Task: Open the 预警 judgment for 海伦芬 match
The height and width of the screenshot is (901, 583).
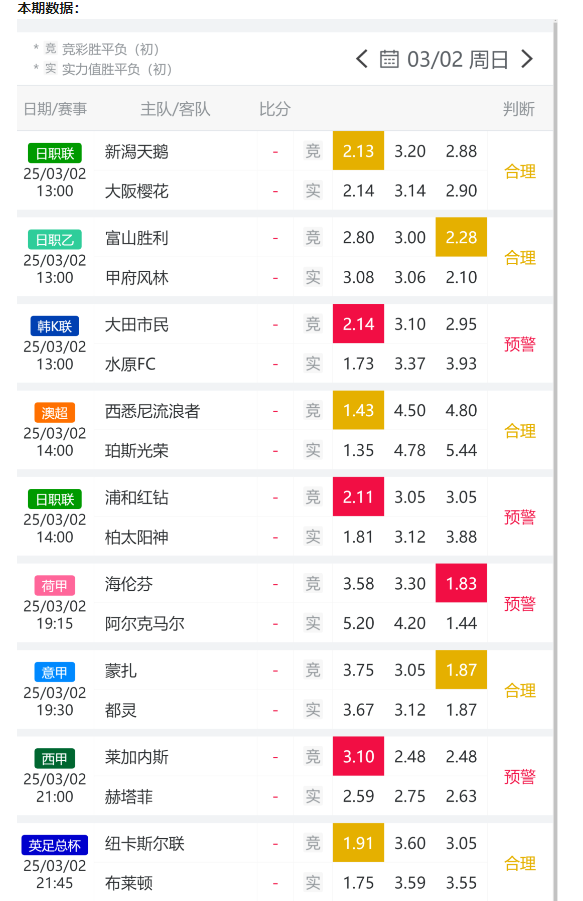Action: tap(520, 603)
